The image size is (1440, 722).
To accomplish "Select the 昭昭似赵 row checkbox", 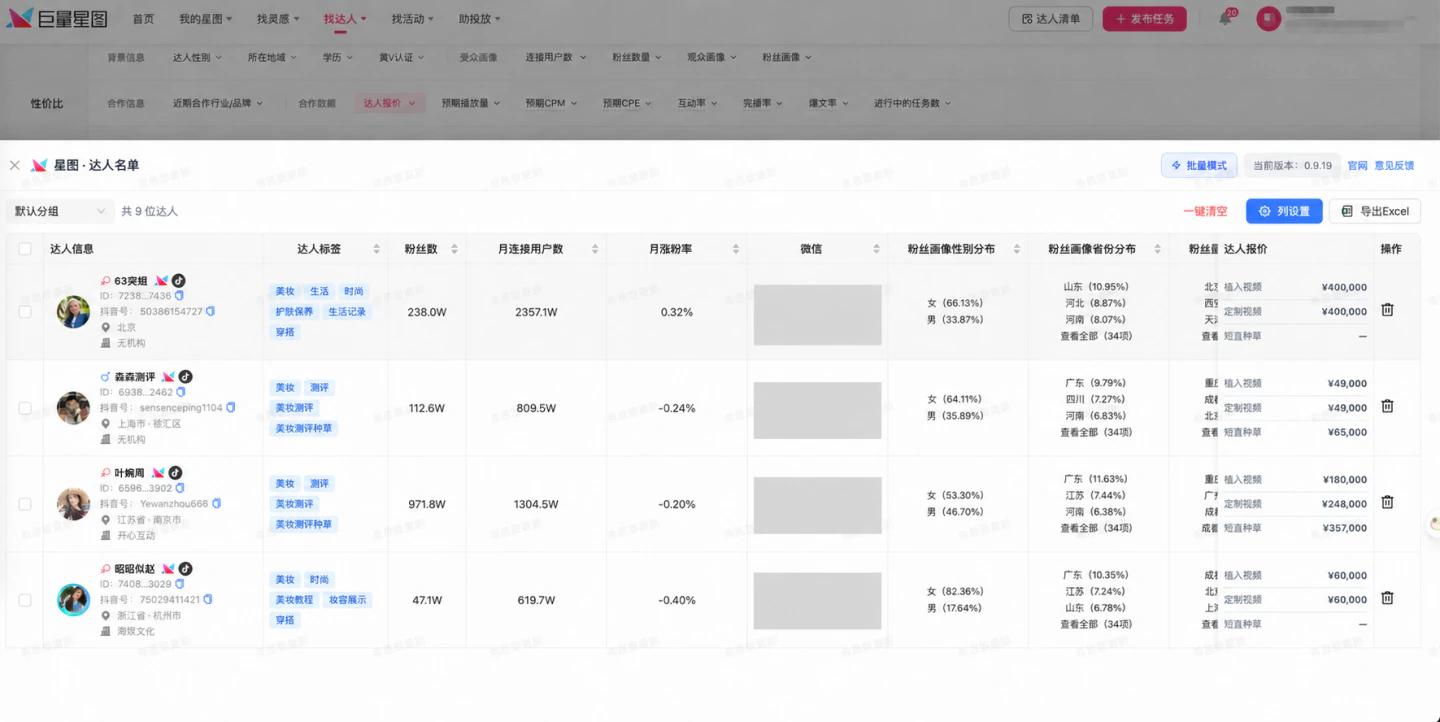I will coord(25,600).
